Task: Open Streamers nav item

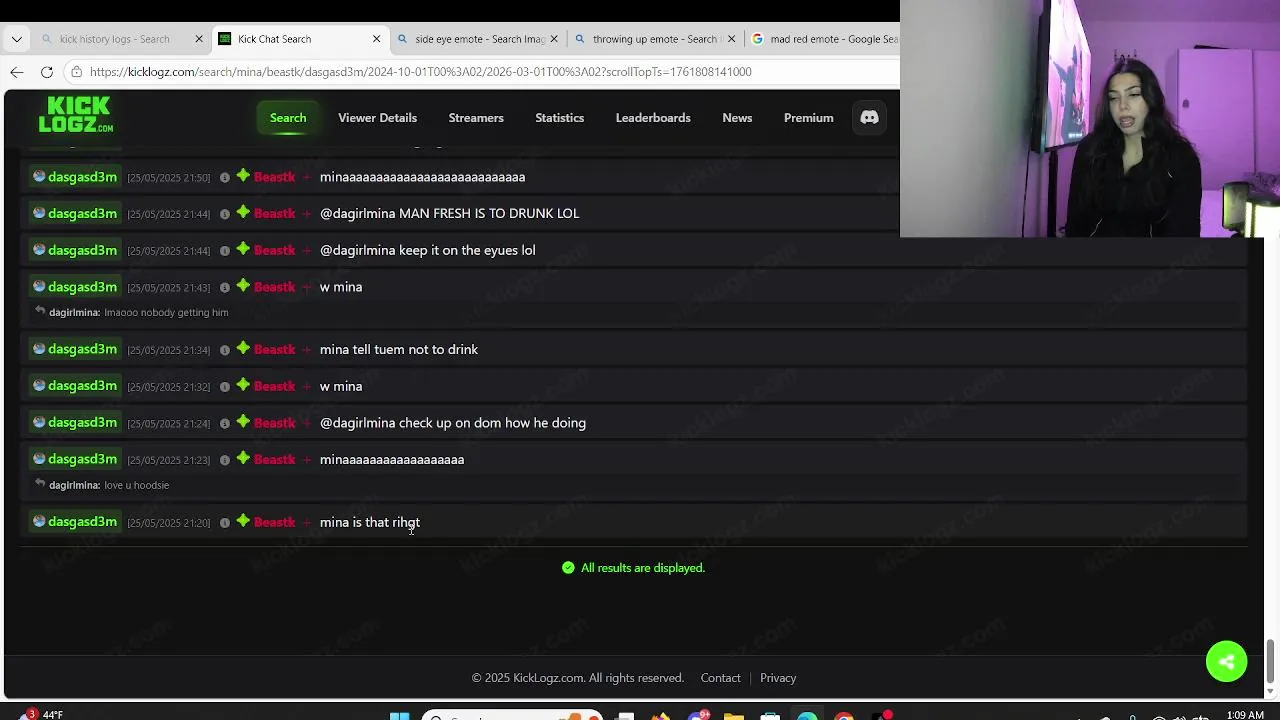Action: [476, 118]
